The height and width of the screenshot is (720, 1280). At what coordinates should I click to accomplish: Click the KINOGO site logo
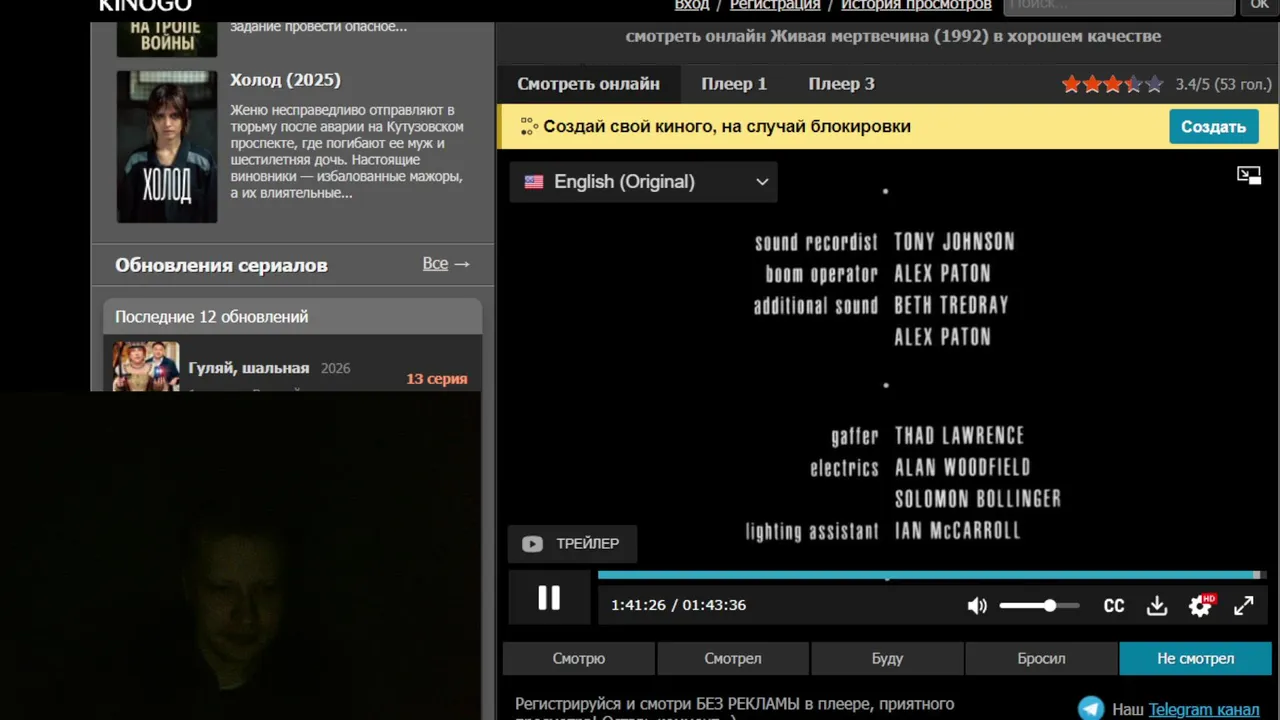click(x=145, y=6)
